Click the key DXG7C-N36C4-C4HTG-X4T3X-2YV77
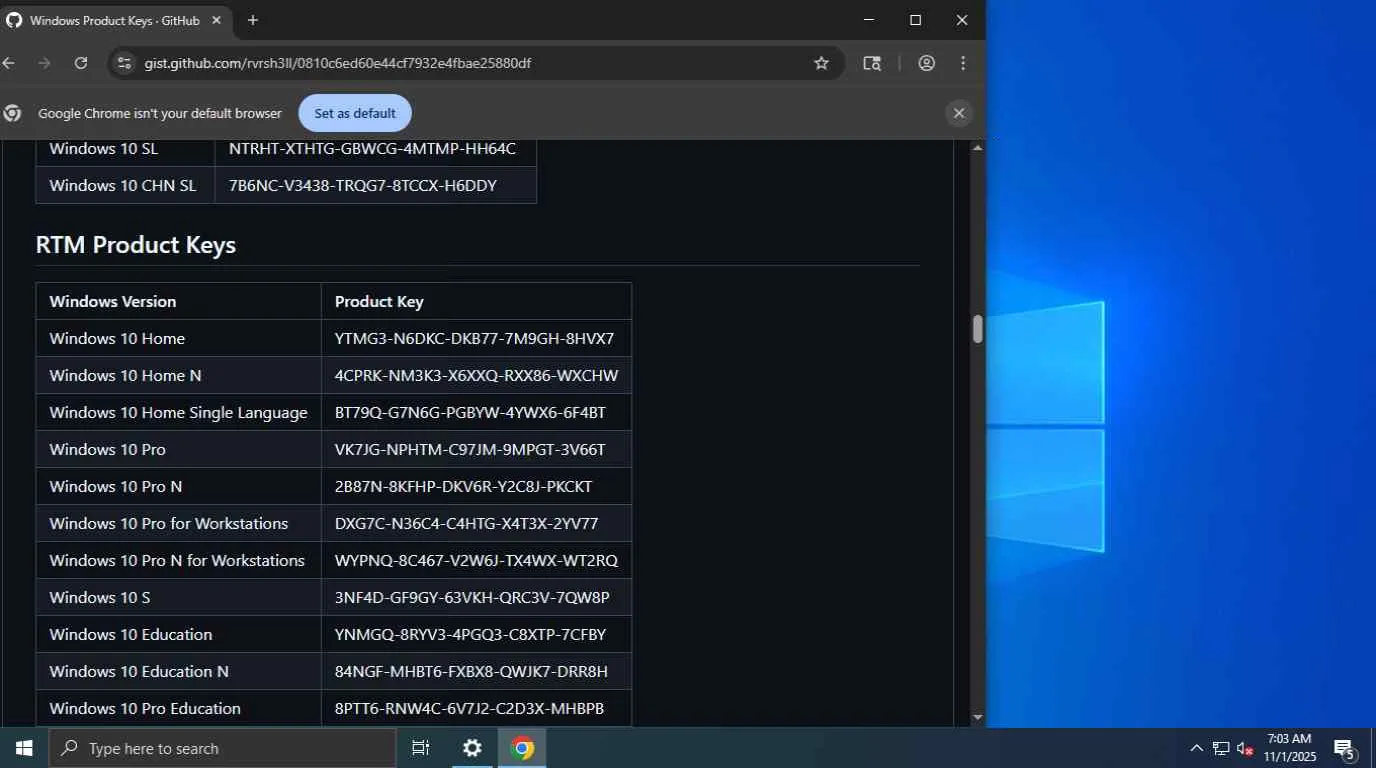The width and height of the screenshot is (1376, 768). tap(466, 523)
